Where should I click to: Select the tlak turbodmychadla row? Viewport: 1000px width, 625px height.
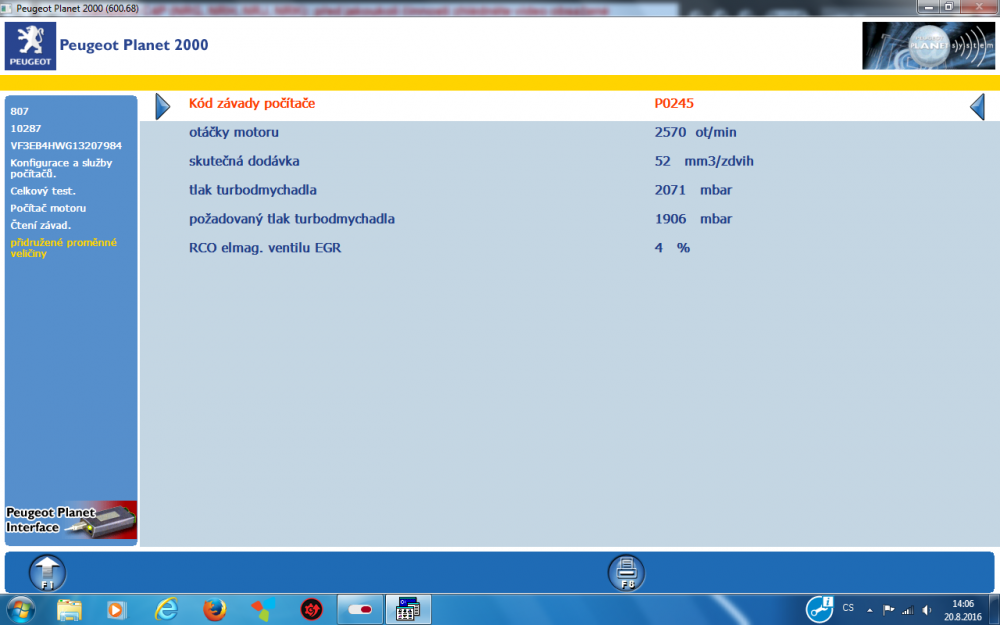coord(570,190)
